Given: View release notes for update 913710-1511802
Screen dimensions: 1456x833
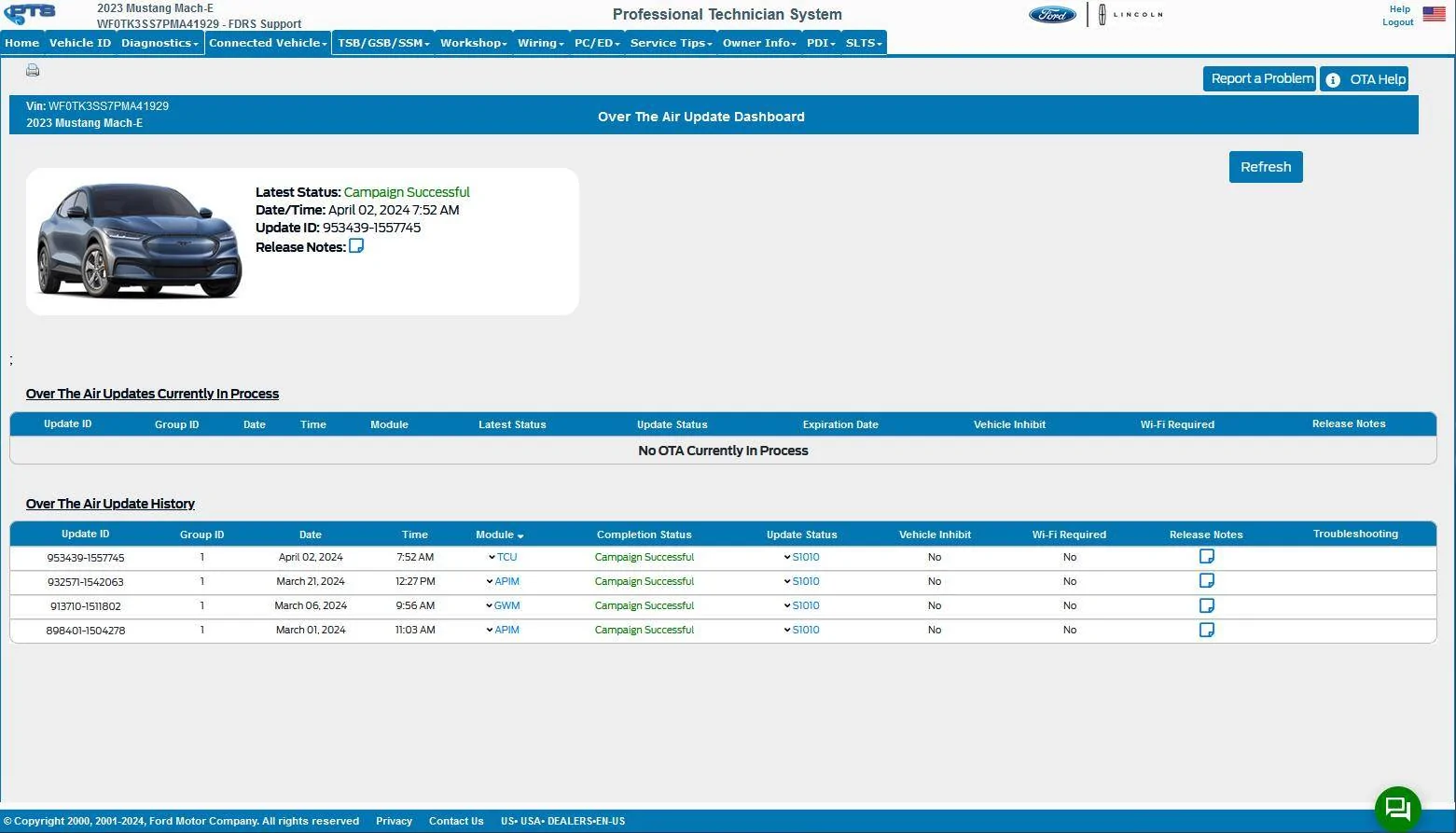Looking at the screenshot, I should [x=1206, y=605].
